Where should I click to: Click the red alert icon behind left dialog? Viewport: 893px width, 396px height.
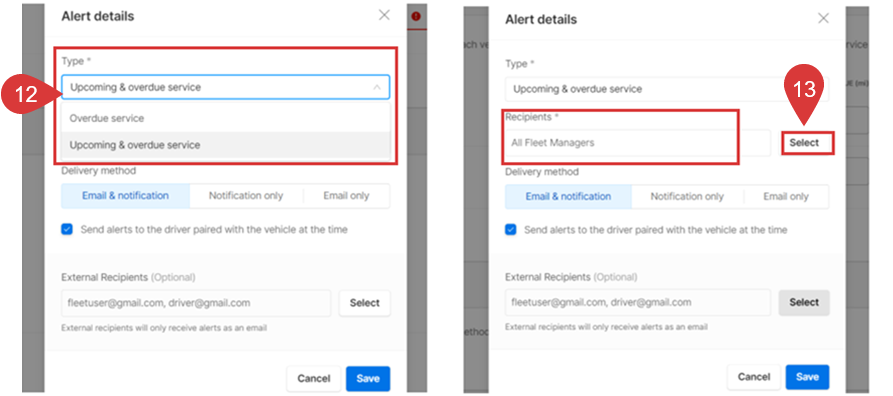click(416, 17)
